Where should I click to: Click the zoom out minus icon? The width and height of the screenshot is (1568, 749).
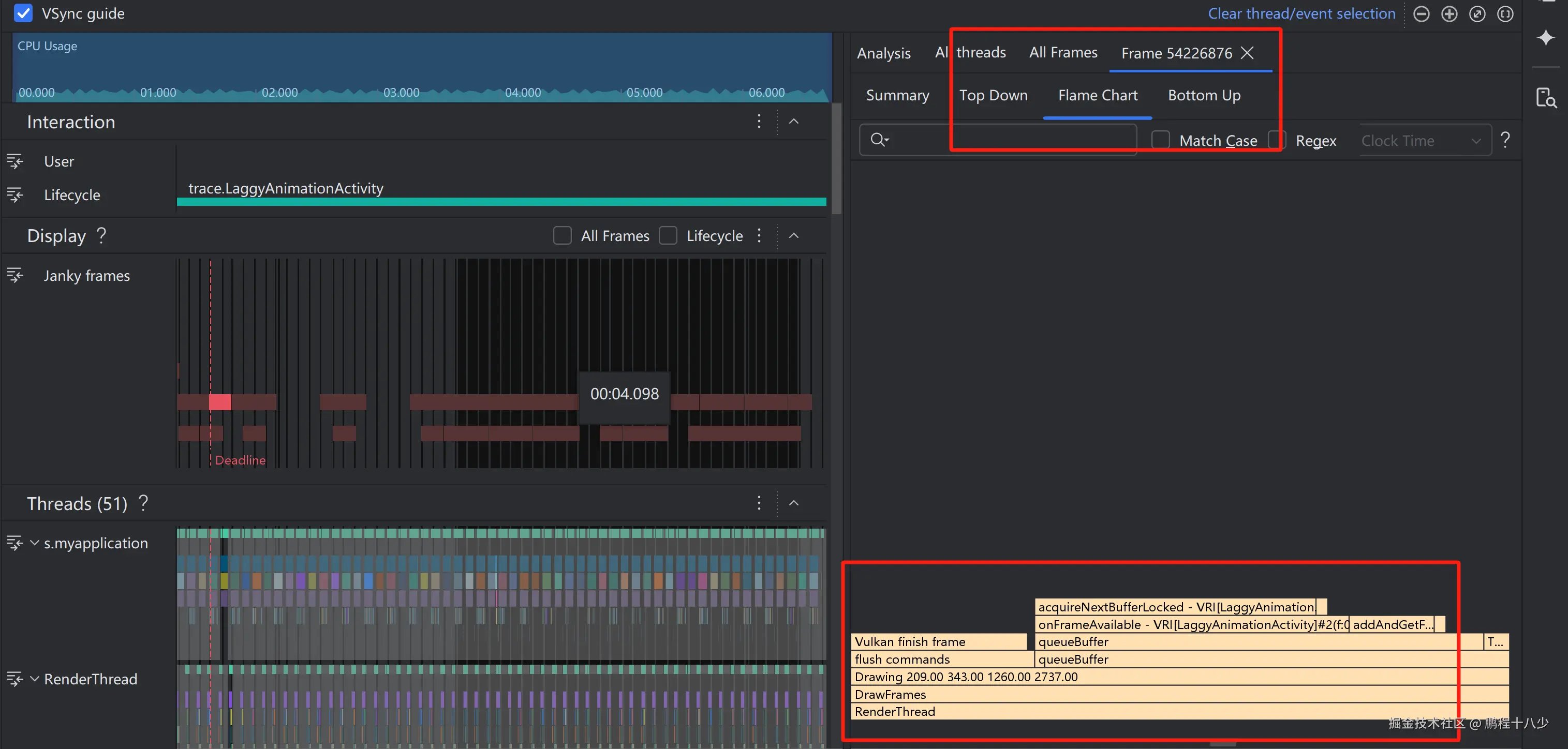[x=1422, y=14]
